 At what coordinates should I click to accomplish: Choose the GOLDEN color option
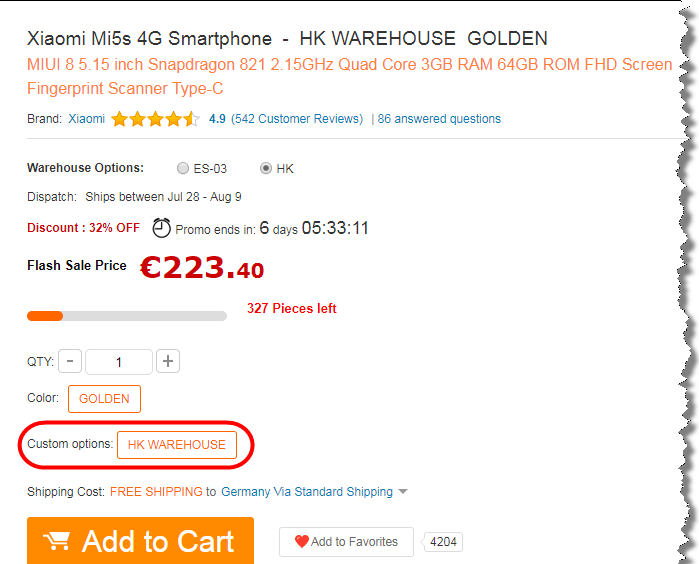(104, 399)
